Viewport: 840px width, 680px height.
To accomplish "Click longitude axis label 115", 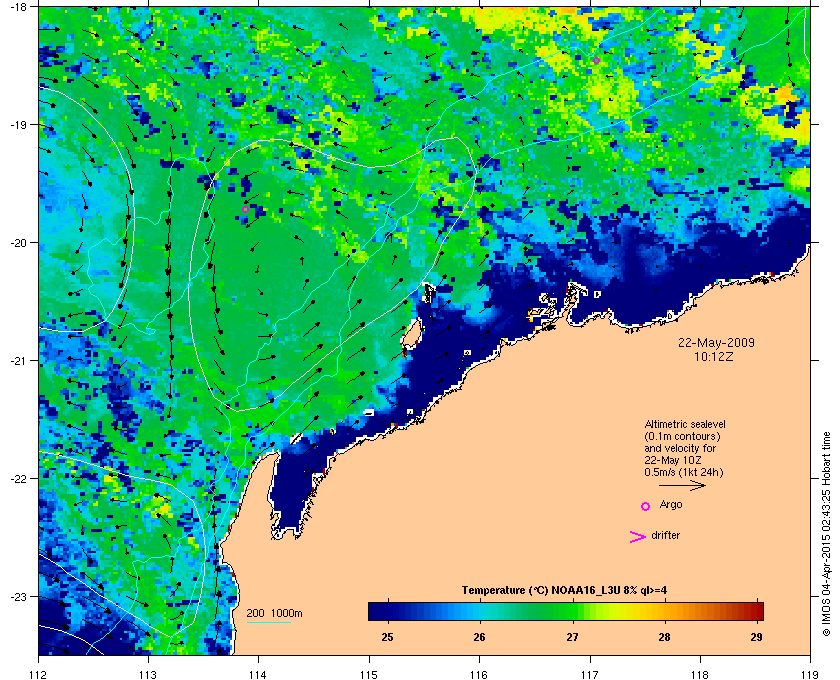I will (369, 675).
